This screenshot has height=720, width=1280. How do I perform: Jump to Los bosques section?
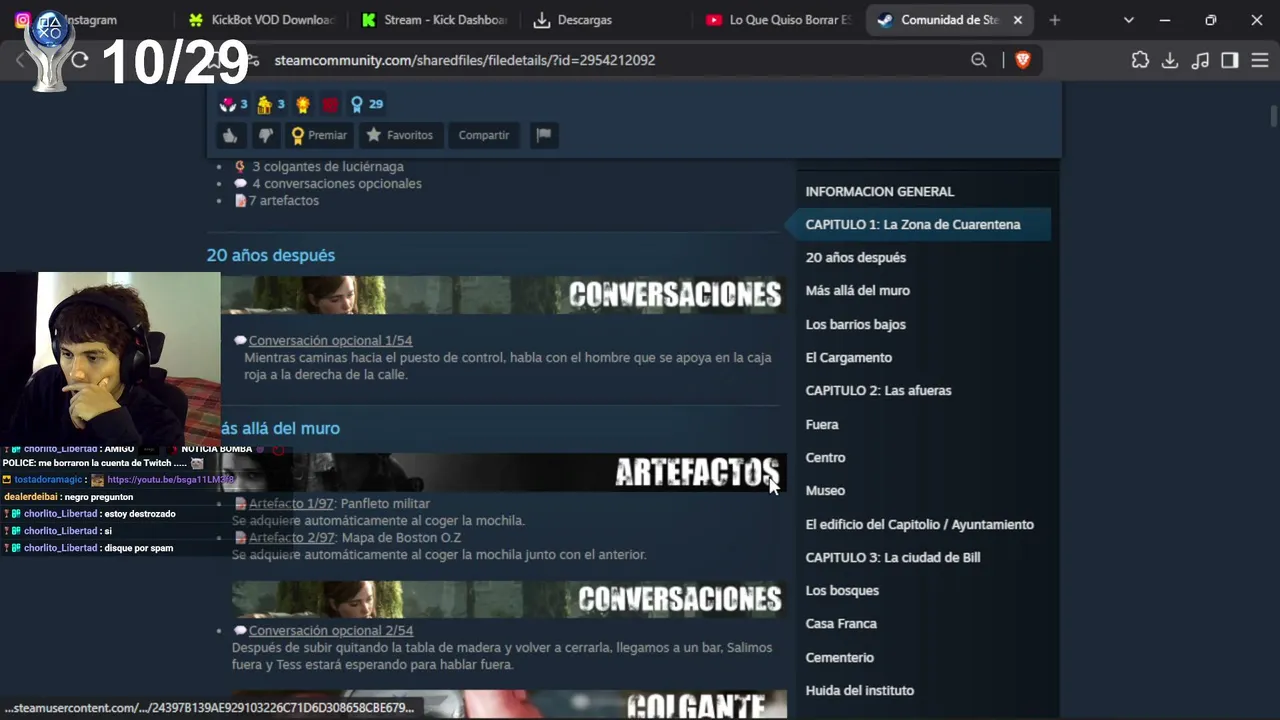(x=843, y=590)
